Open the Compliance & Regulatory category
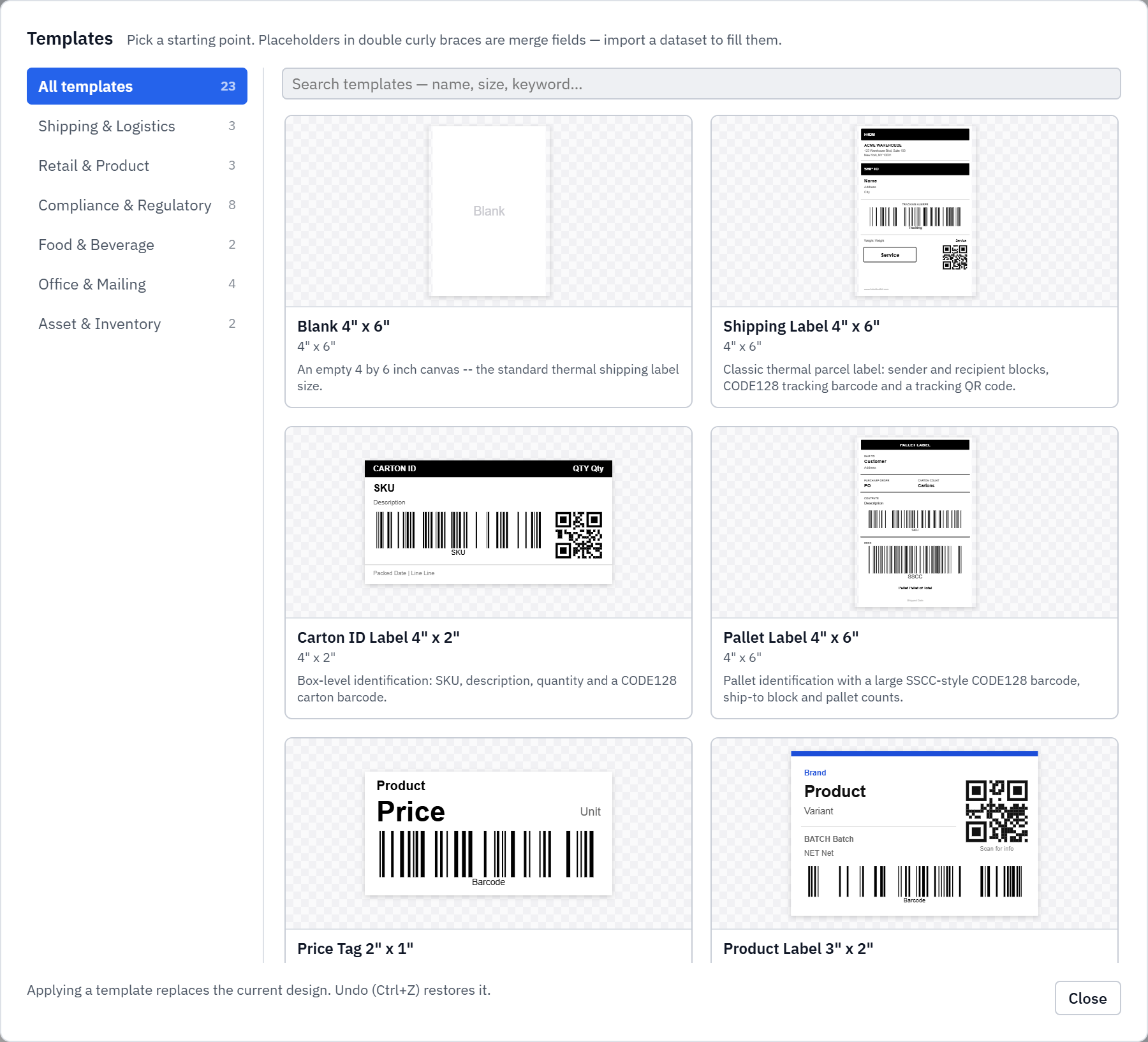Image resolution: width=1148 pixels, height=1042 pixels. pyautogui.click(x=136, y=205)
